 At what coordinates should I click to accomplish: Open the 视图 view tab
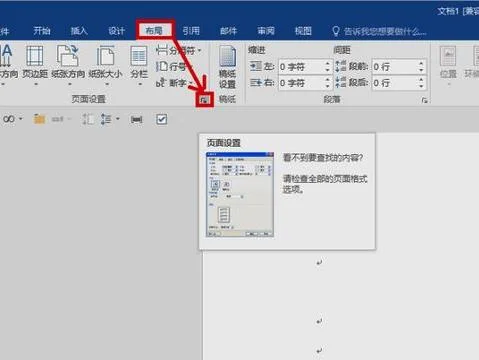(x=303, y=31)
